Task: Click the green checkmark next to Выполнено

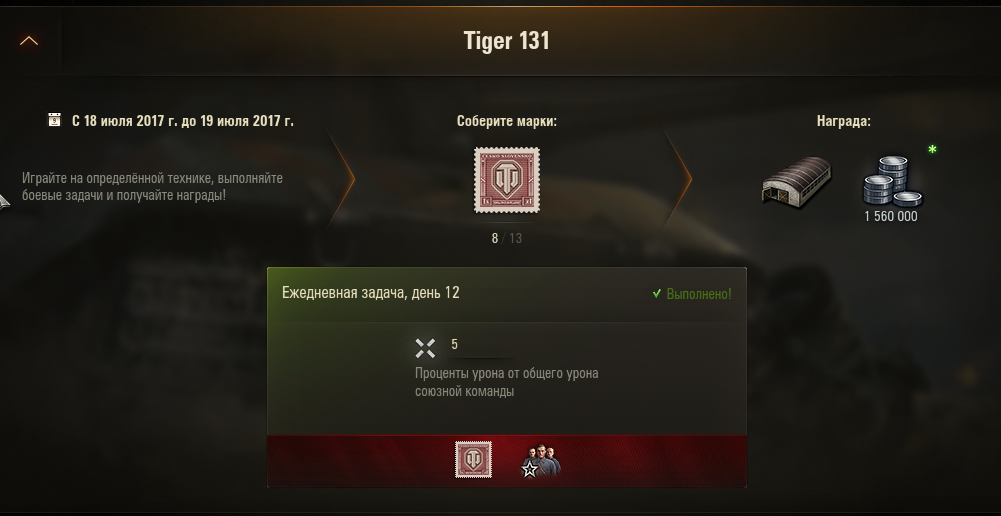Action: (x=656, y=294)
